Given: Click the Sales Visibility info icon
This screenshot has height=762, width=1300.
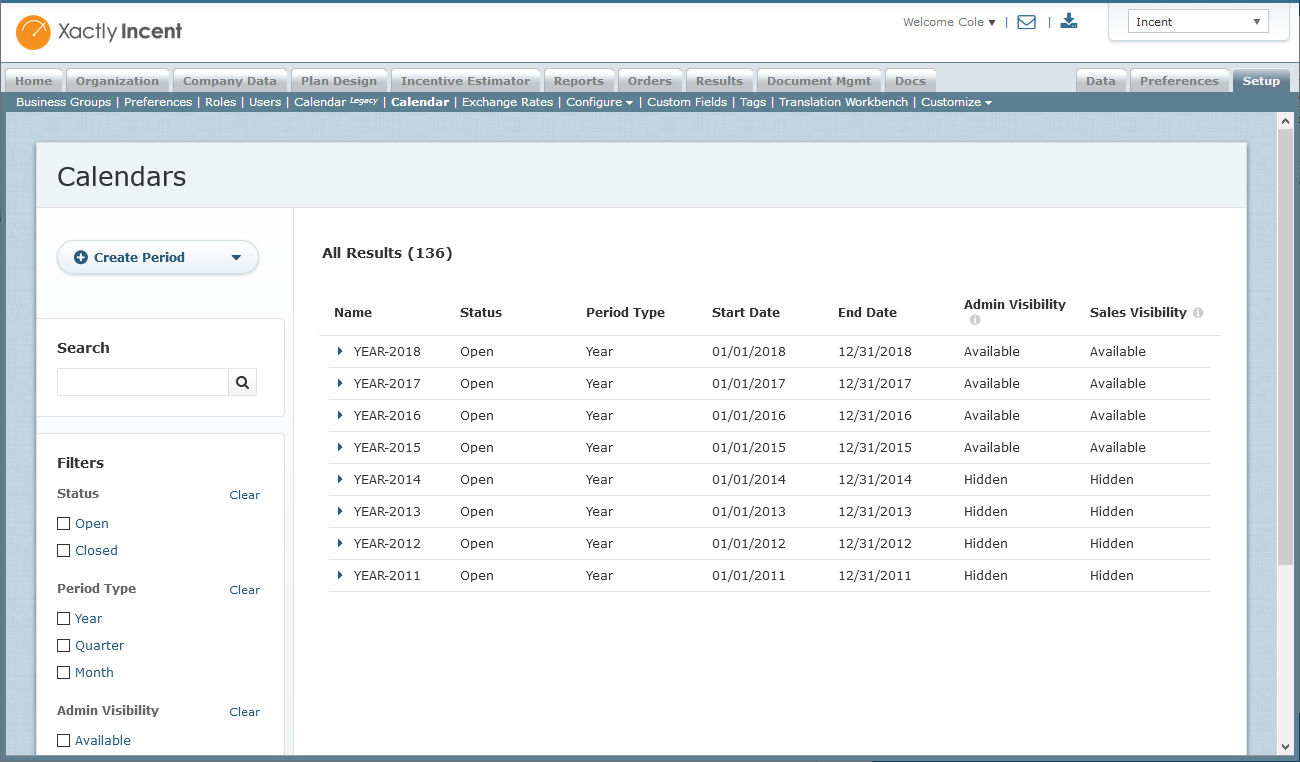Looking at the screenshot, I should (1198, 313).
